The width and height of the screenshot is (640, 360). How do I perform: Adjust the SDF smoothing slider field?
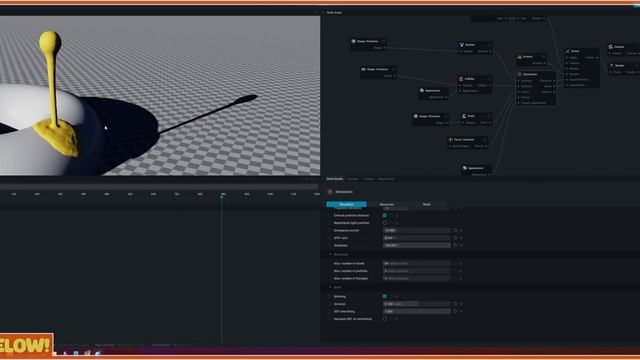click(417, 311)
